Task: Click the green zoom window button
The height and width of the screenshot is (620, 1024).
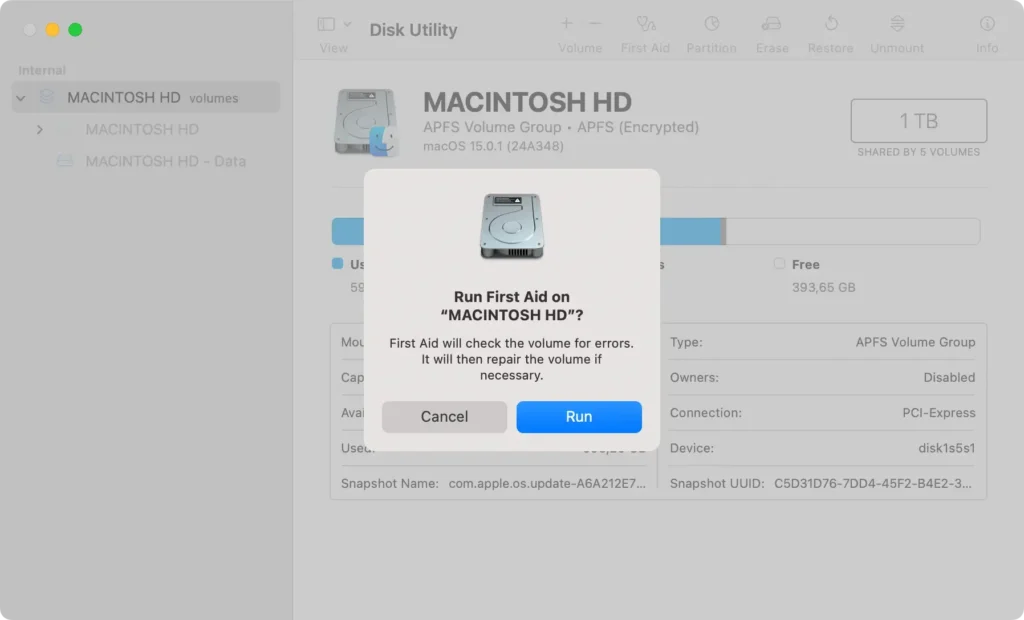Action: click(75, 29)
